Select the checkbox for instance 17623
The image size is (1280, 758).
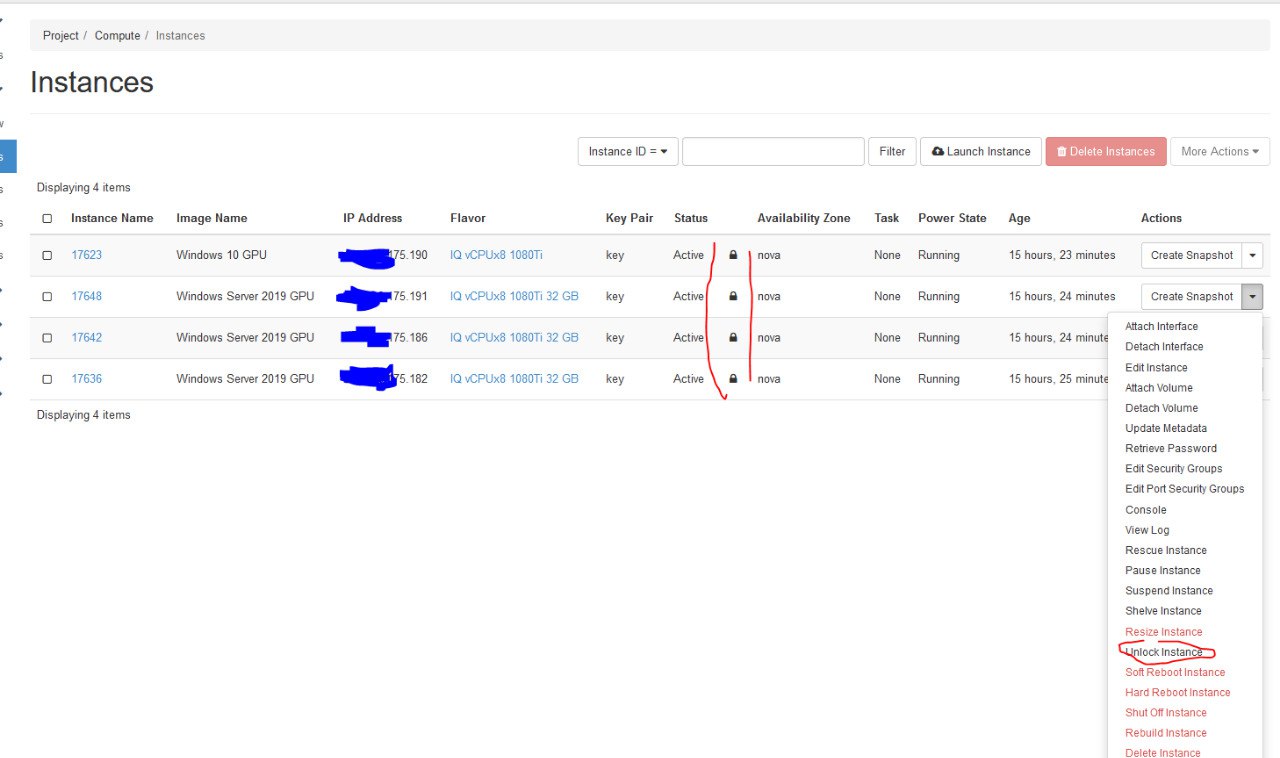(47, 255)
